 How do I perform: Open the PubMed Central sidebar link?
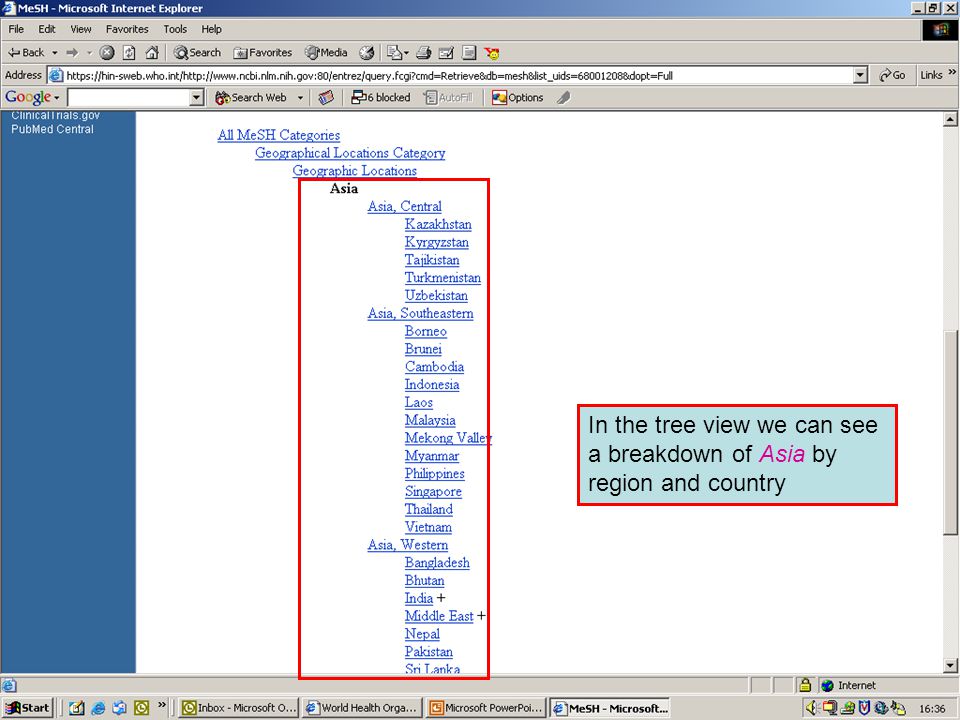point(52,129)
